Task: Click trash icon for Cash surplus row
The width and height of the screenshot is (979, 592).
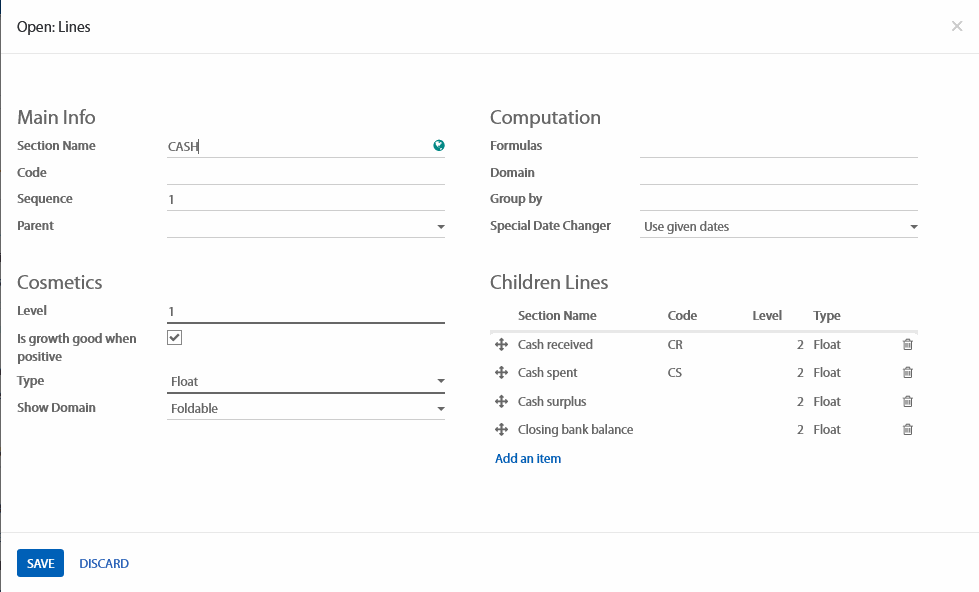Action: point(908,402)
